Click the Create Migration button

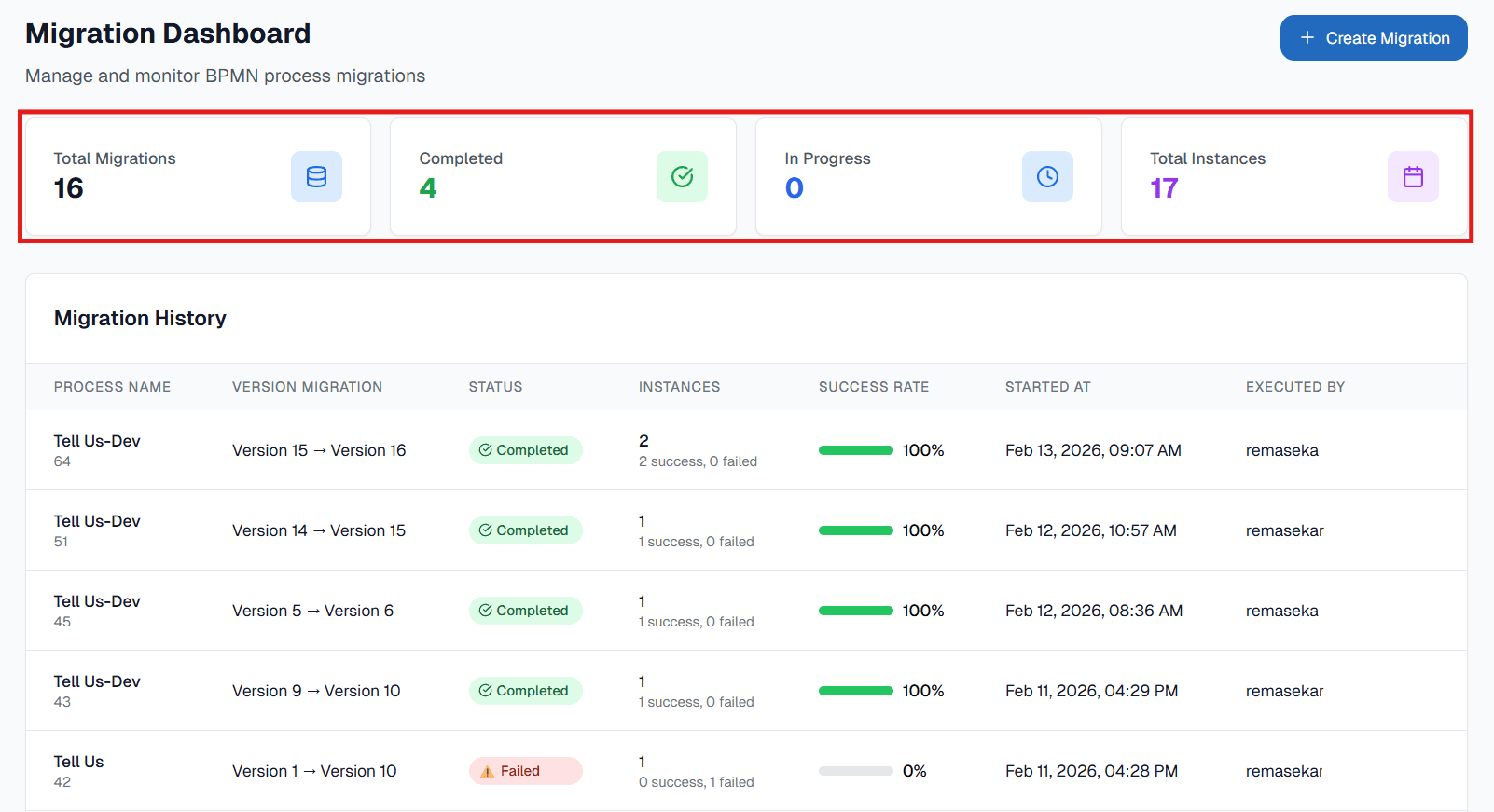click(x=1374, y=38)
